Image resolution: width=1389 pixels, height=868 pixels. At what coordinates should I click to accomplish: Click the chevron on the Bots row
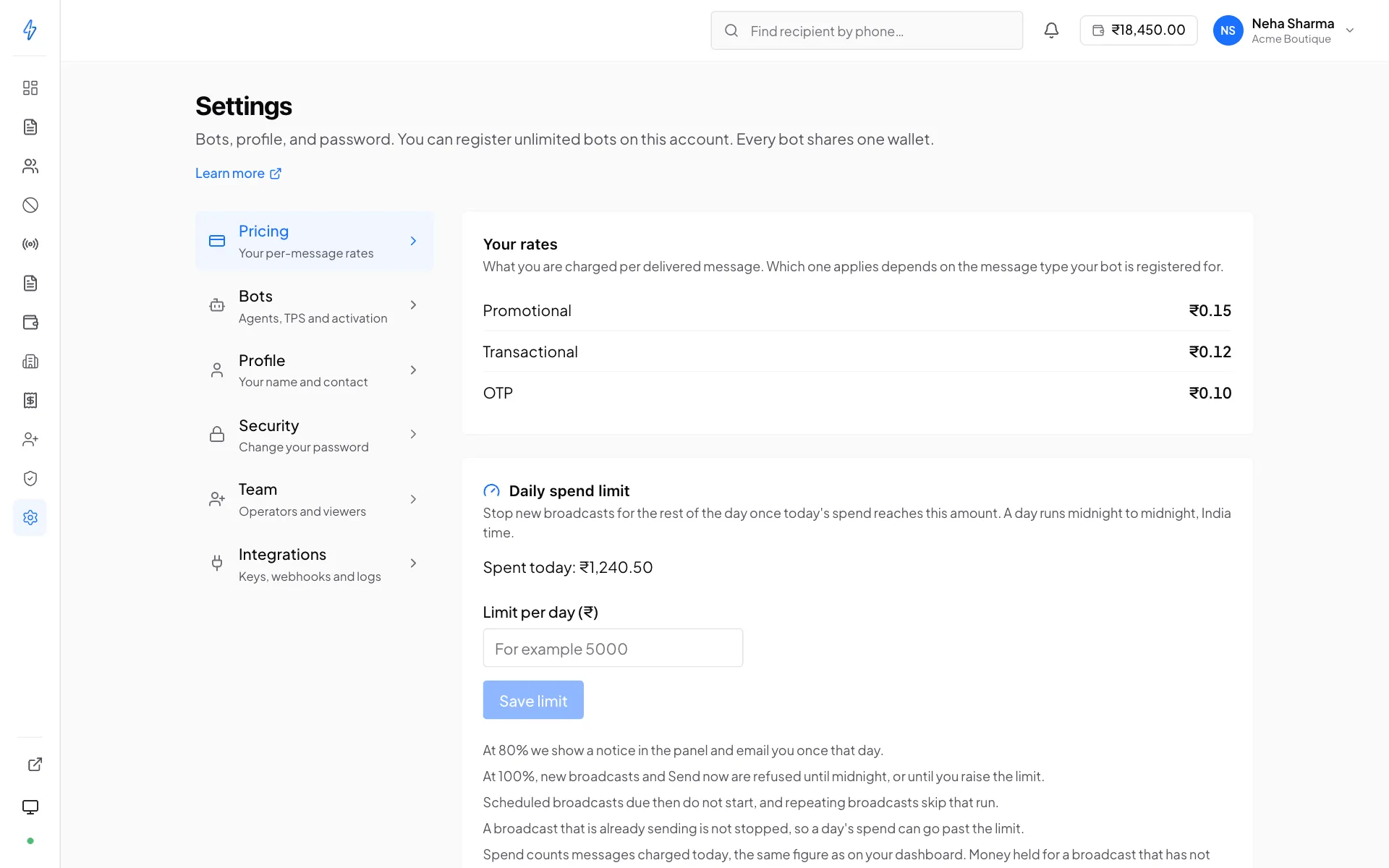[x=413, y=305]
